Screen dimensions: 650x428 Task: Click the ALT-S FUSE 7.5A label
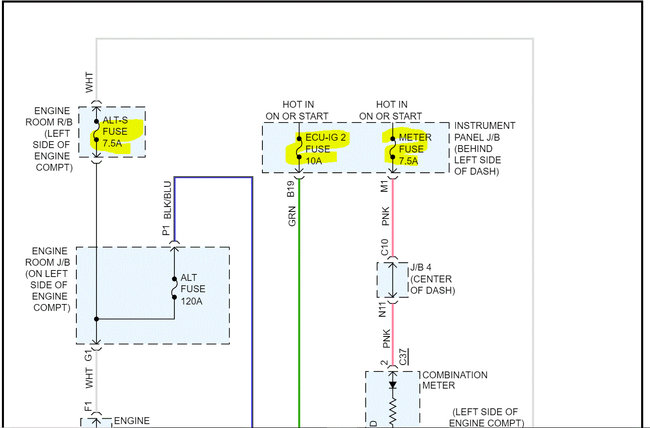tap(115, 132)
